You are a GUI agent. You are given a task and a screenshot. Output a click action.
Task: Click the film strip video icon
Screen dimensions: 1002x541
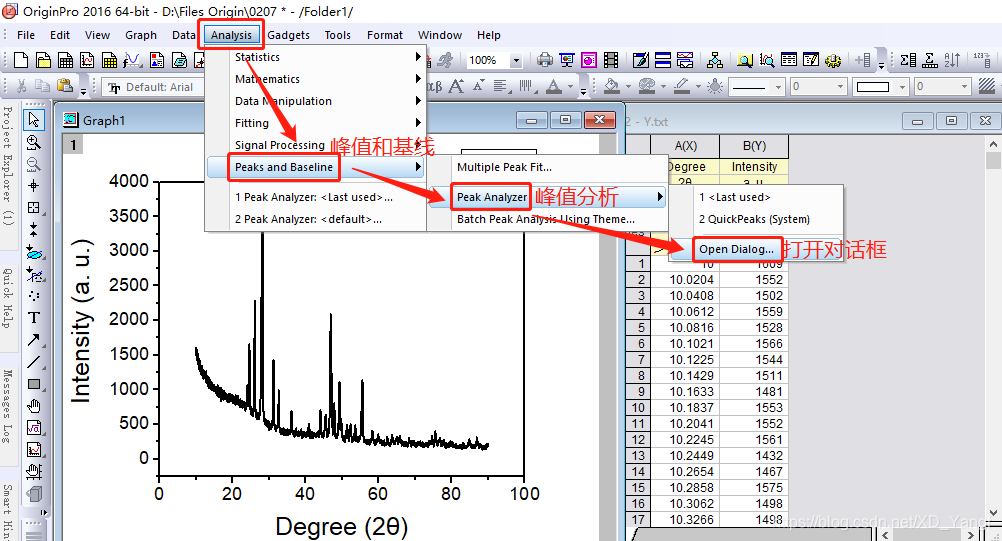[x=611, y=60]
